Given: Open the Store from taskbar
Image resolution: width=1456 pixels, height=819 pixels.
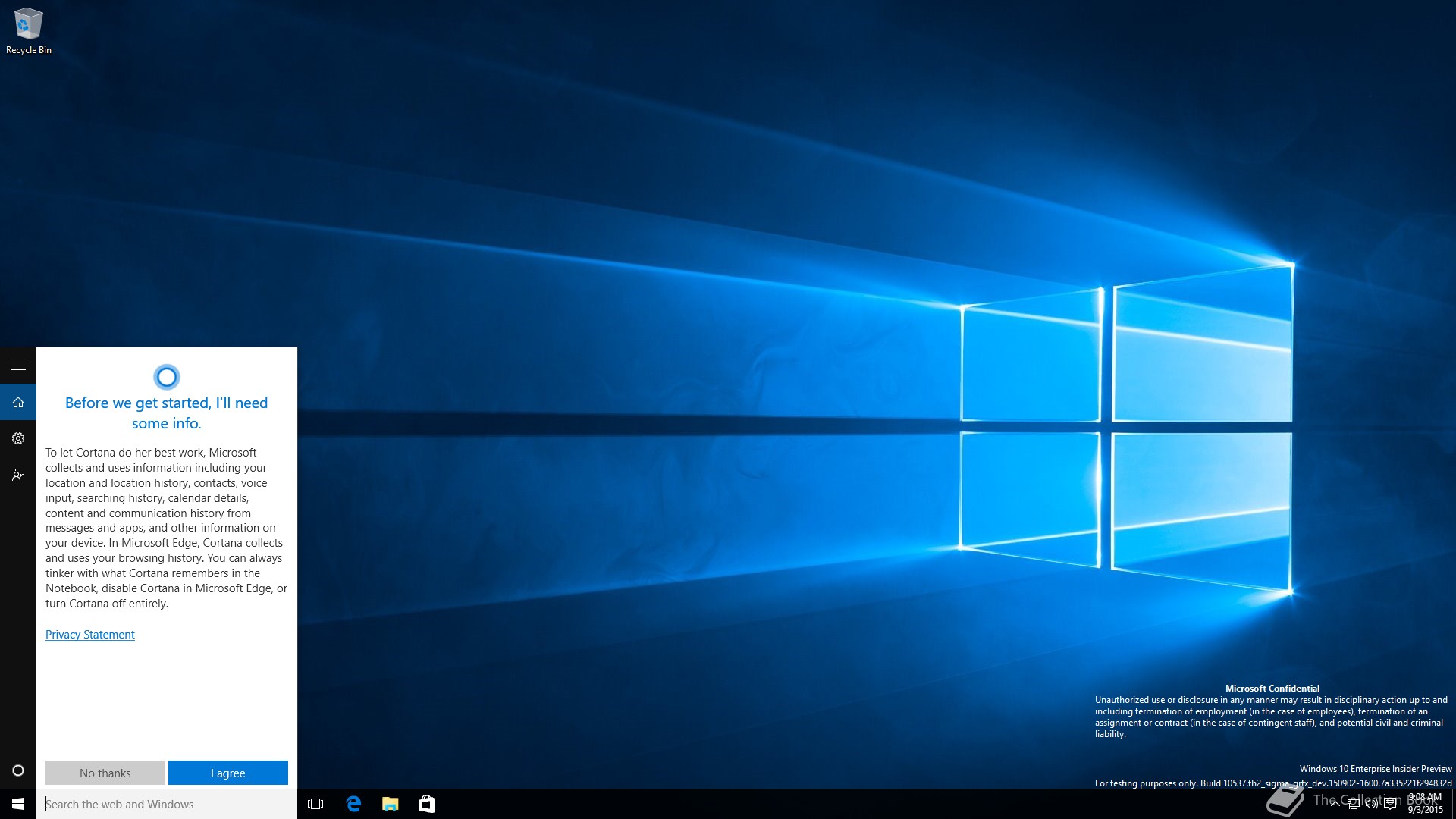Looking at the screenshot, I should click(427, 804).
